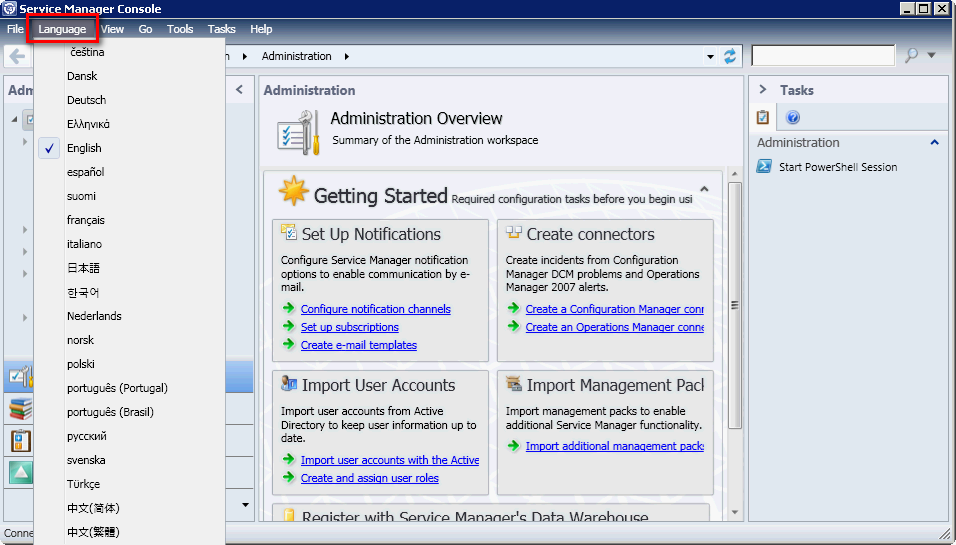Open Create e-mail templates link
Screen dimensions: 956x545
tap(358, 345)
